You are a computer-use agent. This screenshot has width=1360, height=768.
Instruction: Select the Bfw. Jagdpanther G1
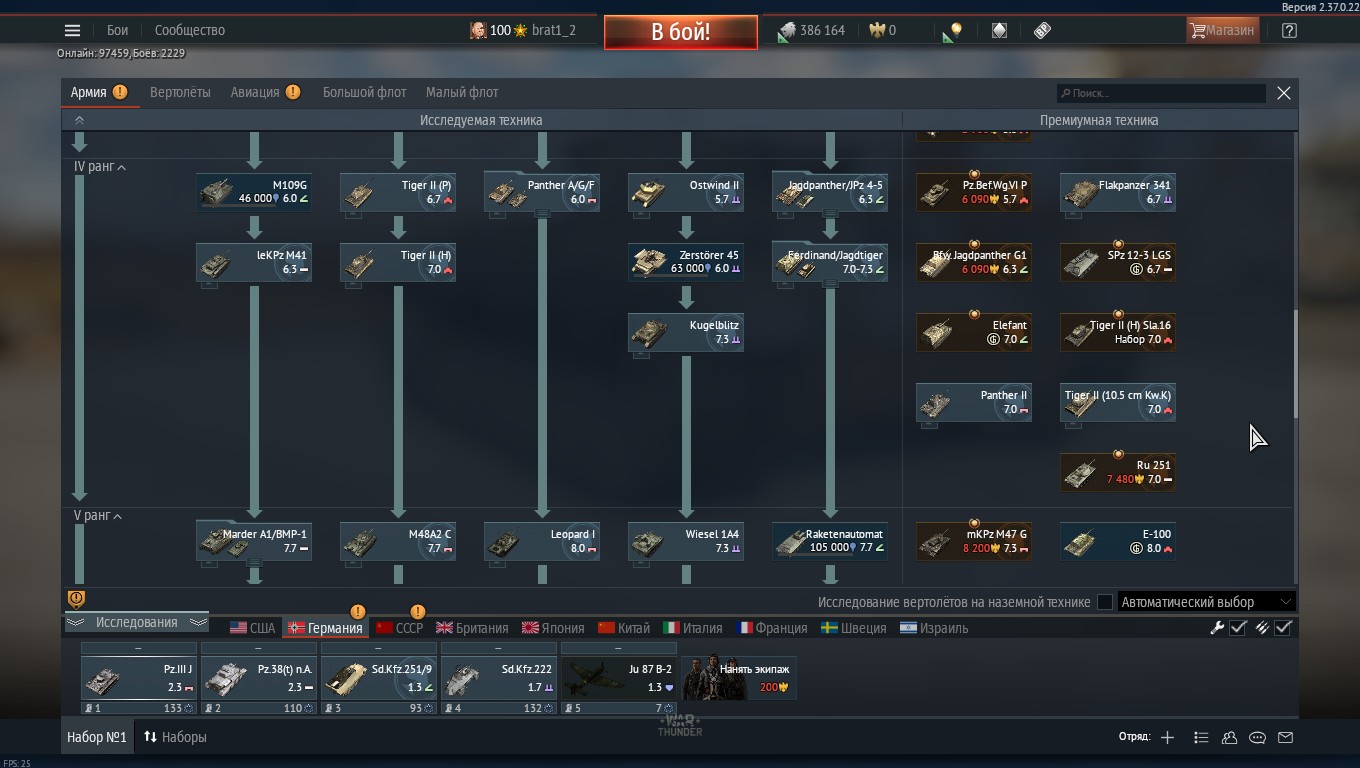click(x=974, y=262)
